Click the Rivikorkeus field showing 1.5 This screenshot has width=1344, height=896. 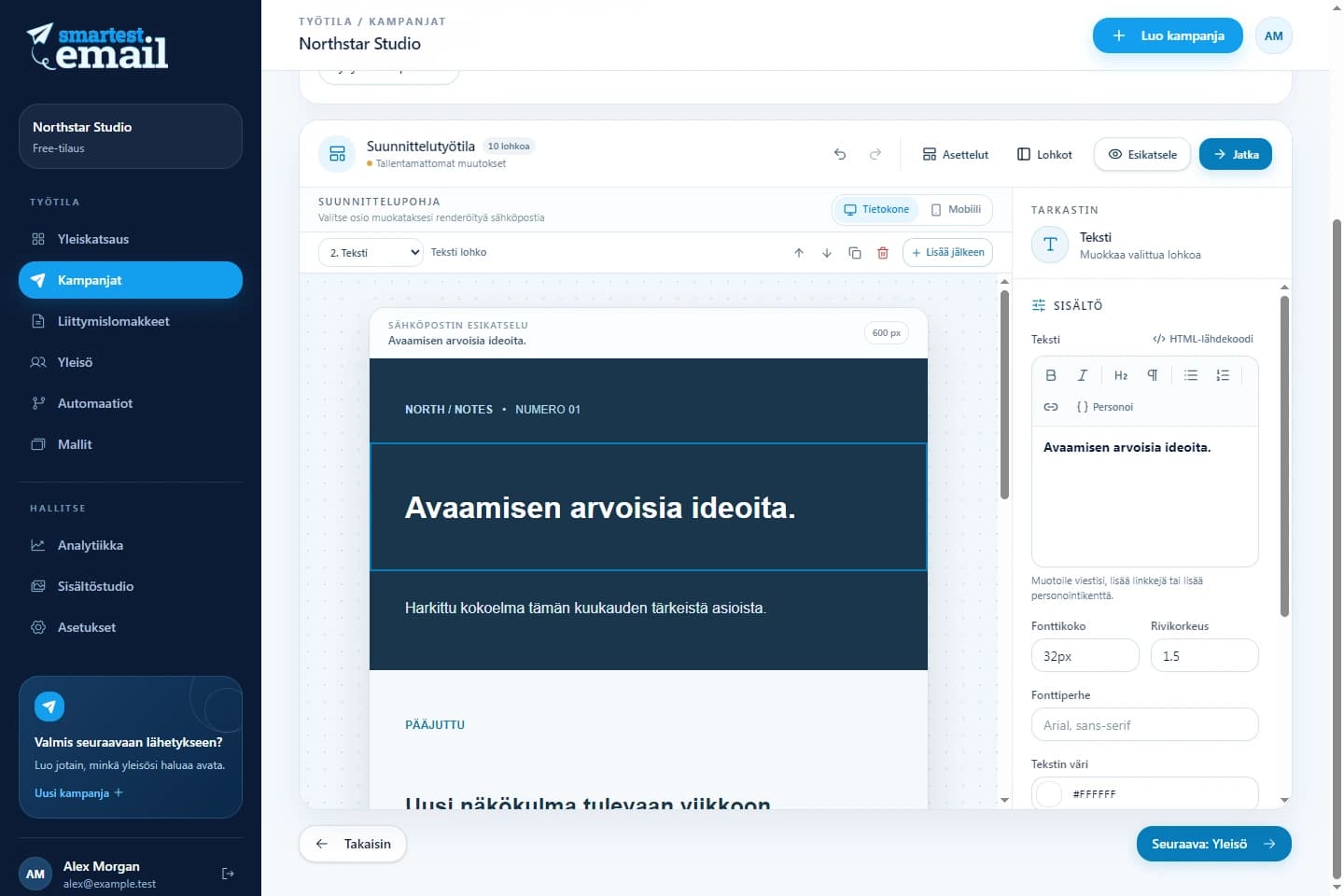(1205, 656)
